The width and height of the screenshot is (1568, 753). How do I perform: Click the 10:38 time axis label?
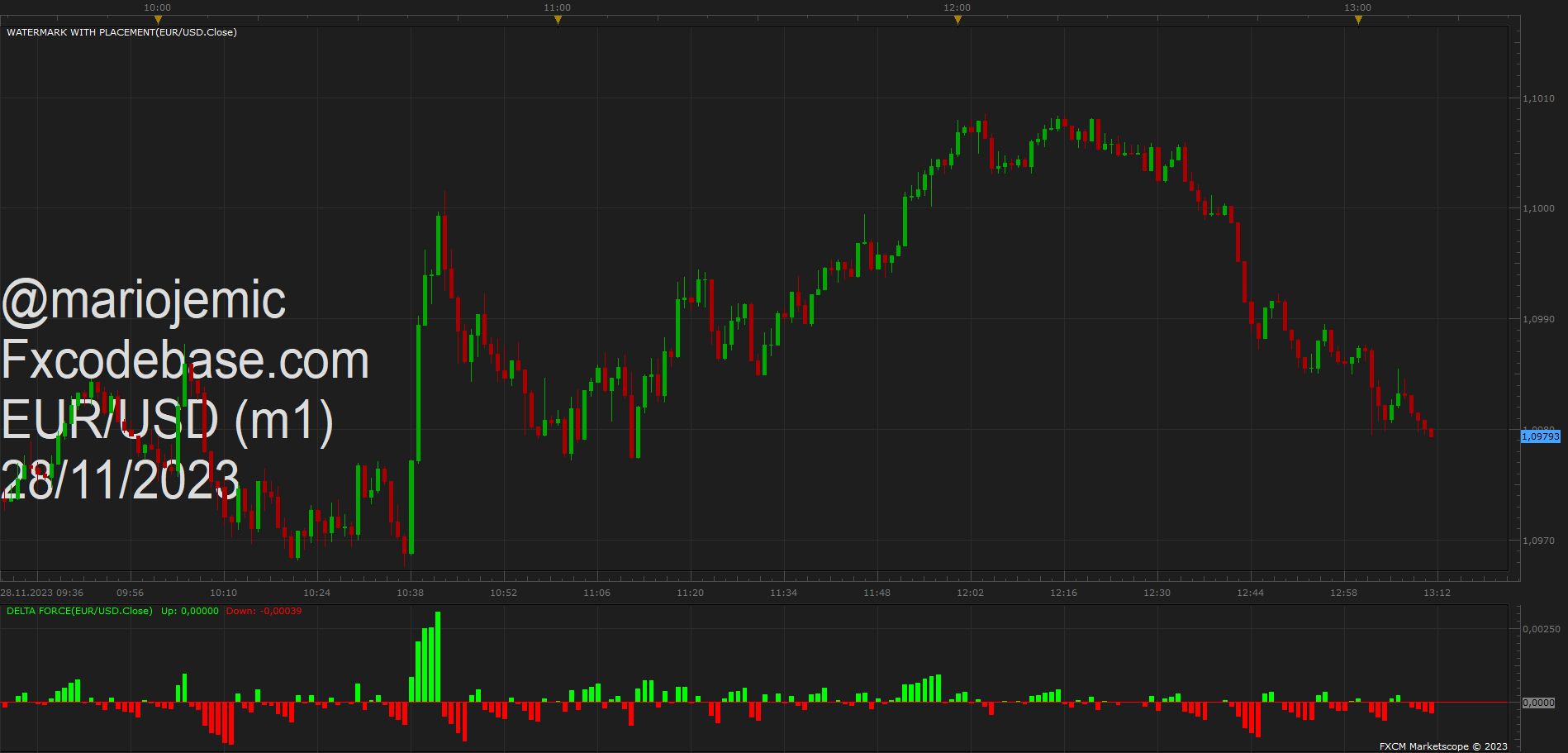click(410, 593)
